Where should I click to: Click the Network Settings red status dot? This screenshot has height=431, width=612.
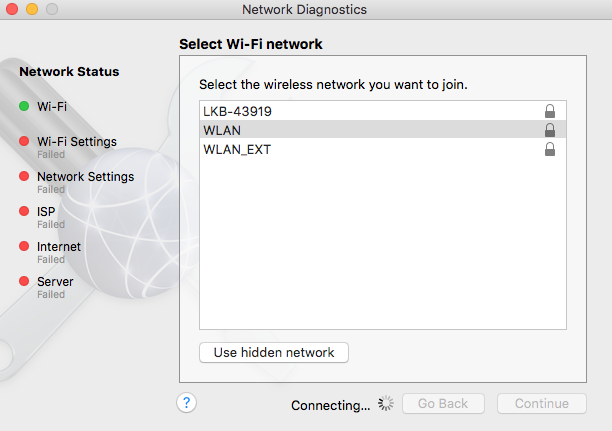point(23,177)
